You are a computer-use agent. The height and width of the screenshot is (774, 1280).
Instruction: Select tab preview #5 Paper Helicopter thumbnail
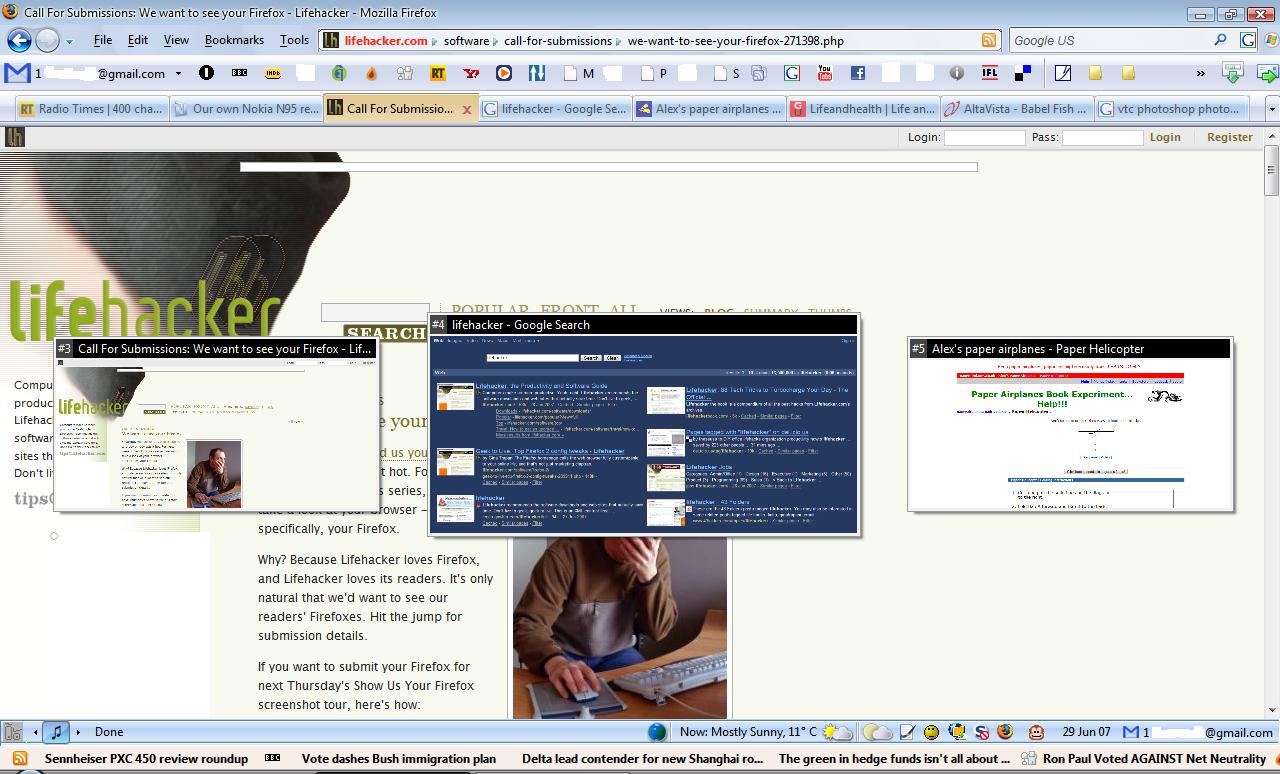(1070, 424)
